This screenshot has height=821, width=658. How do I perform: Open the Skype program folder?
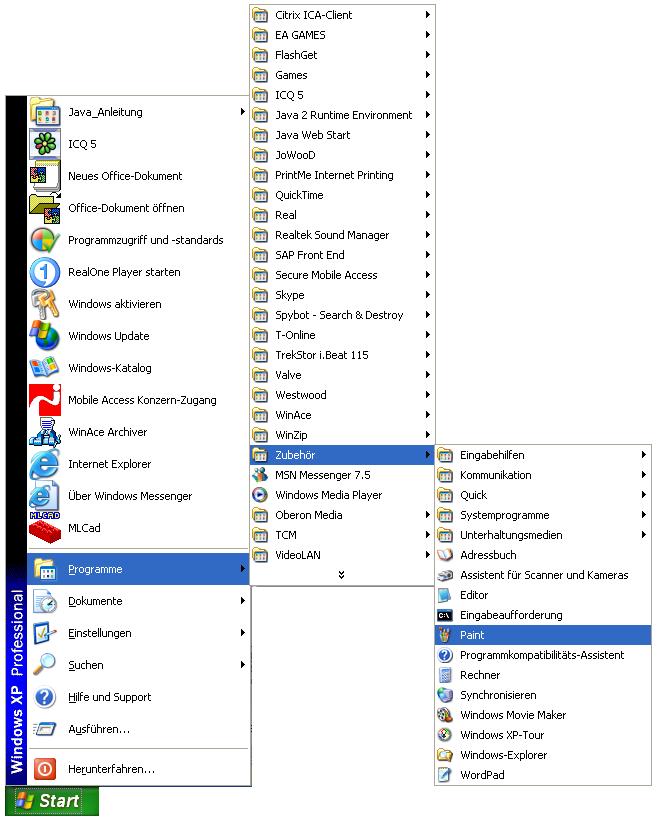290,295
